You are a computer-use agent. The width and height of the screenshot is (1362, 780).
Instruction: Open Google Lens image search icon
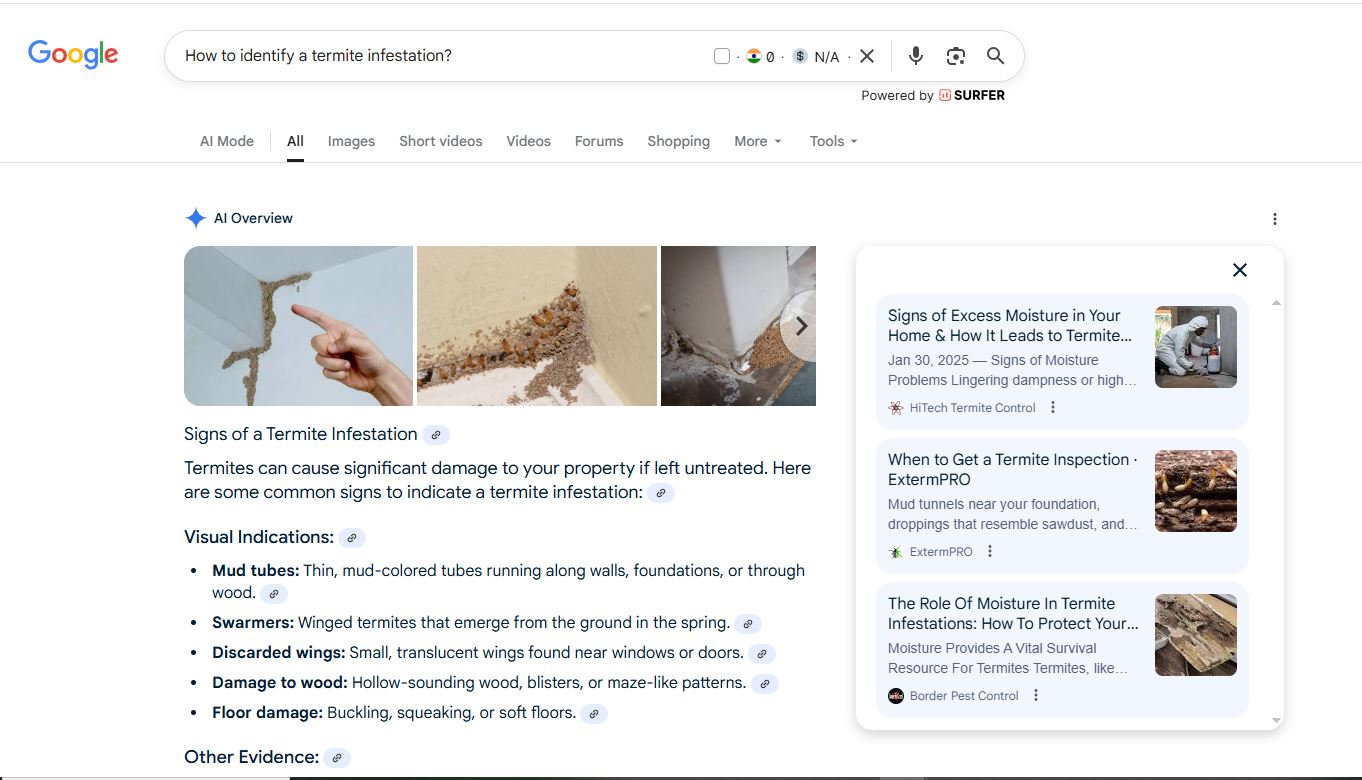[x=955, y=56]
